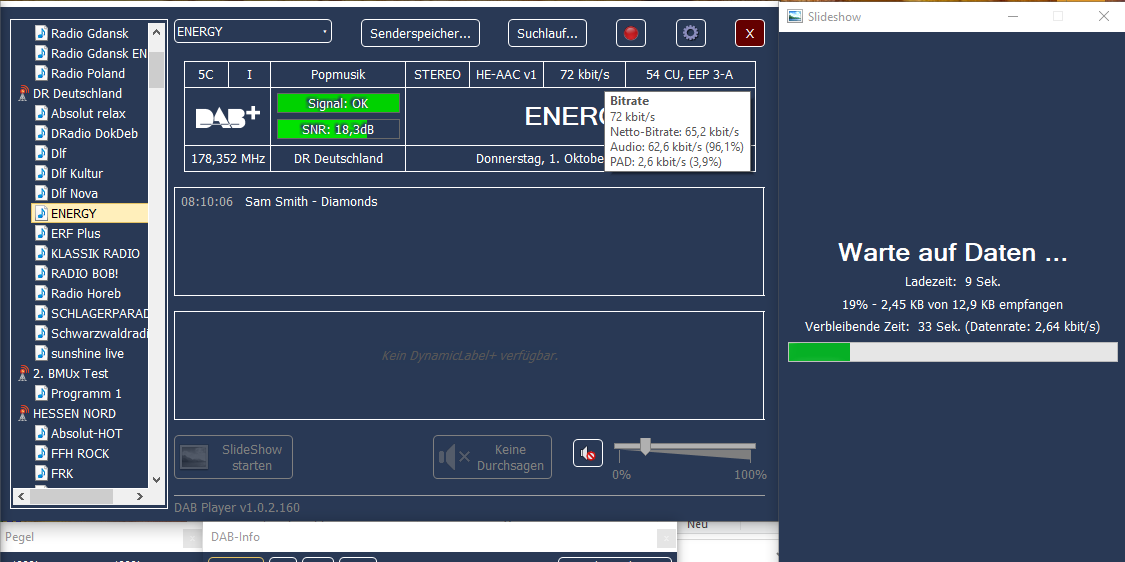
Task: Select KLASSIK RADIO in the station list
Action: click(x=95, y=253)
